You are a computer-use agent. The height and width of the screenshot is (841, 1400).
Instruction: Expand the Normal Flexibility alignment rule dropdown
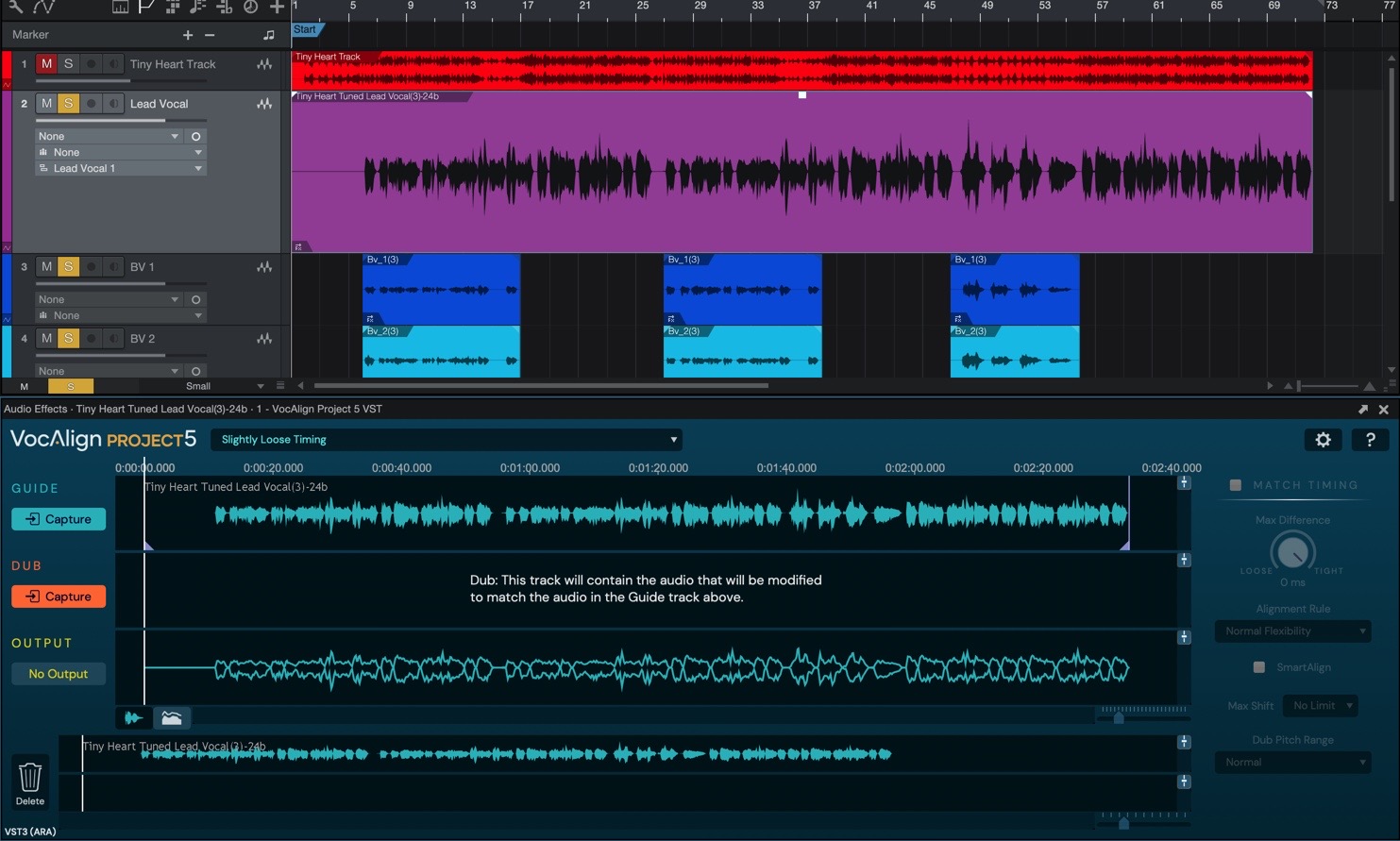[1293, 631]
